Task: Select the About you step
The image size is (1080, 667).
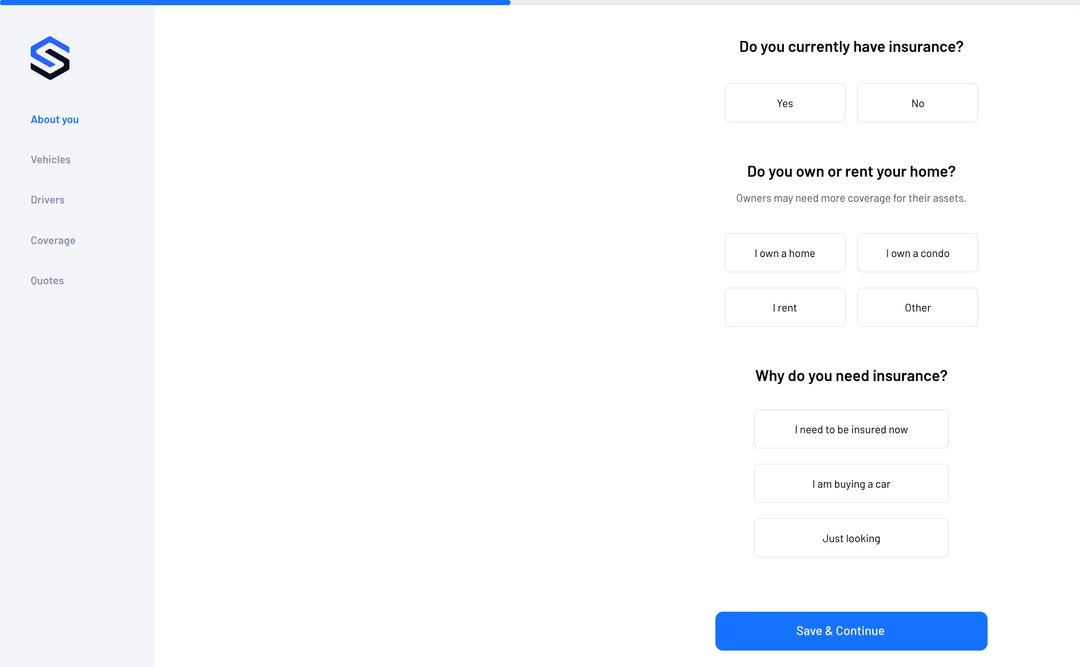Action: (x=54, y=119)
